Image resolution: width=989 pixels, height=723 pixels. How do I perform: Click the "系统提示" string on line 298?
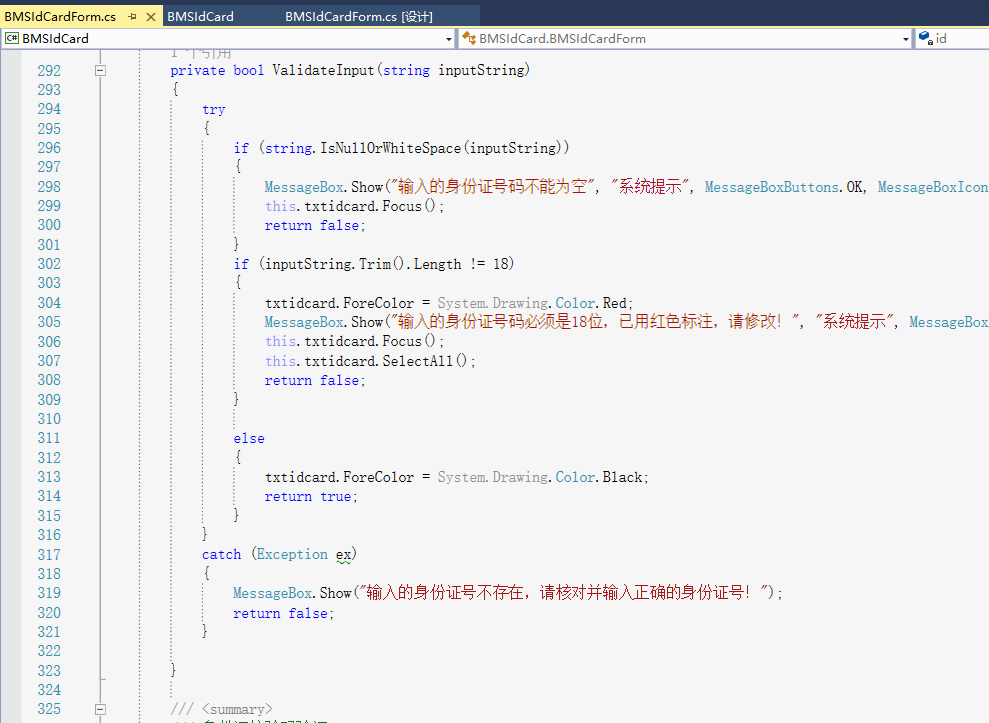point(650,187)
